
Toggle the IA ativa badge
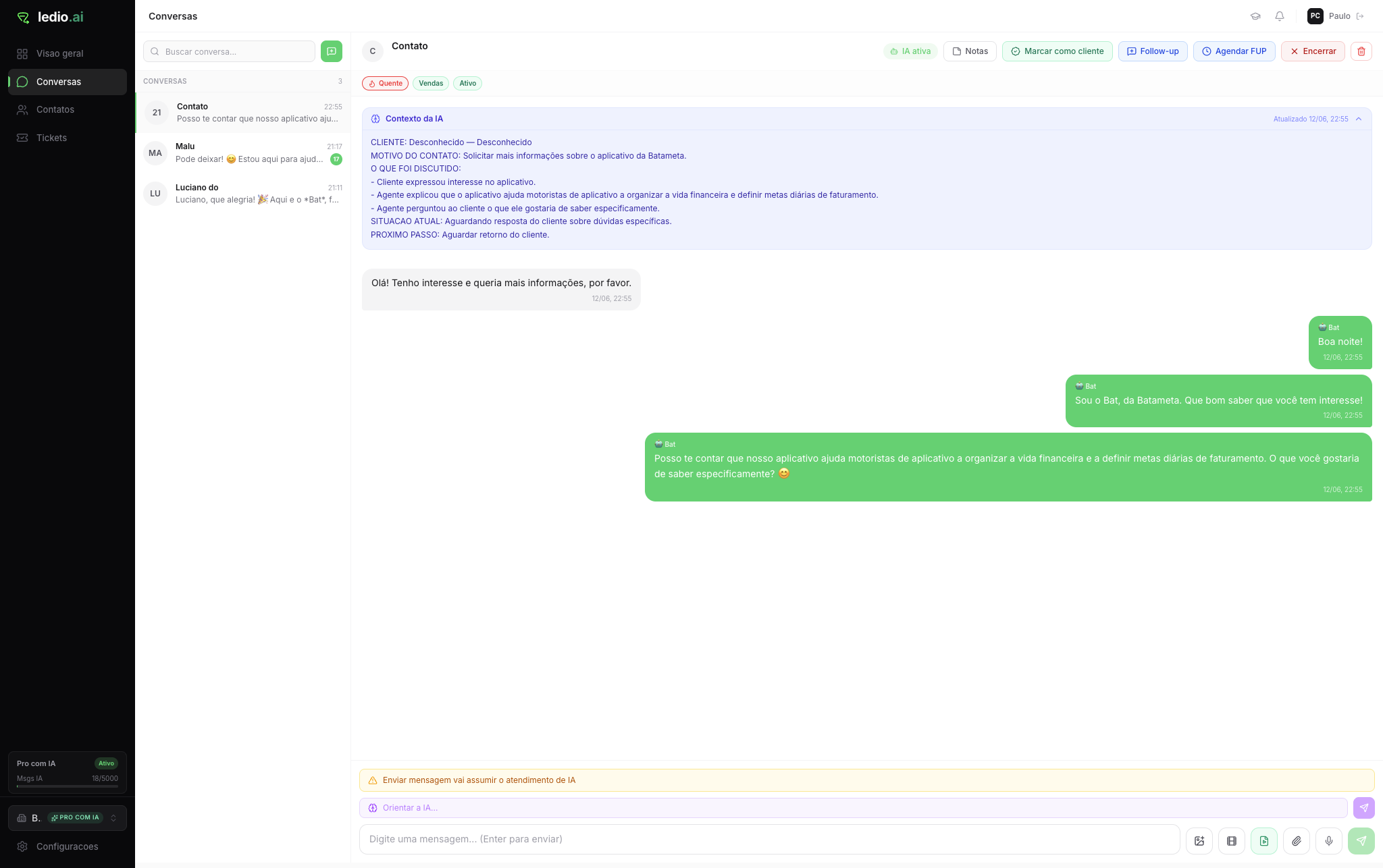[x=910, y=51]
